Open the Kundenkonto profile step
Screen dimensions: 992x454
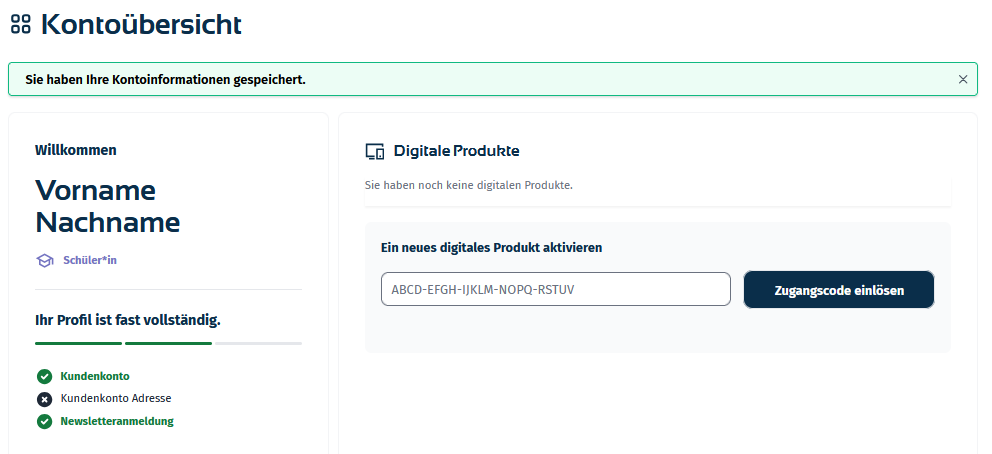(x=94, y=377)
